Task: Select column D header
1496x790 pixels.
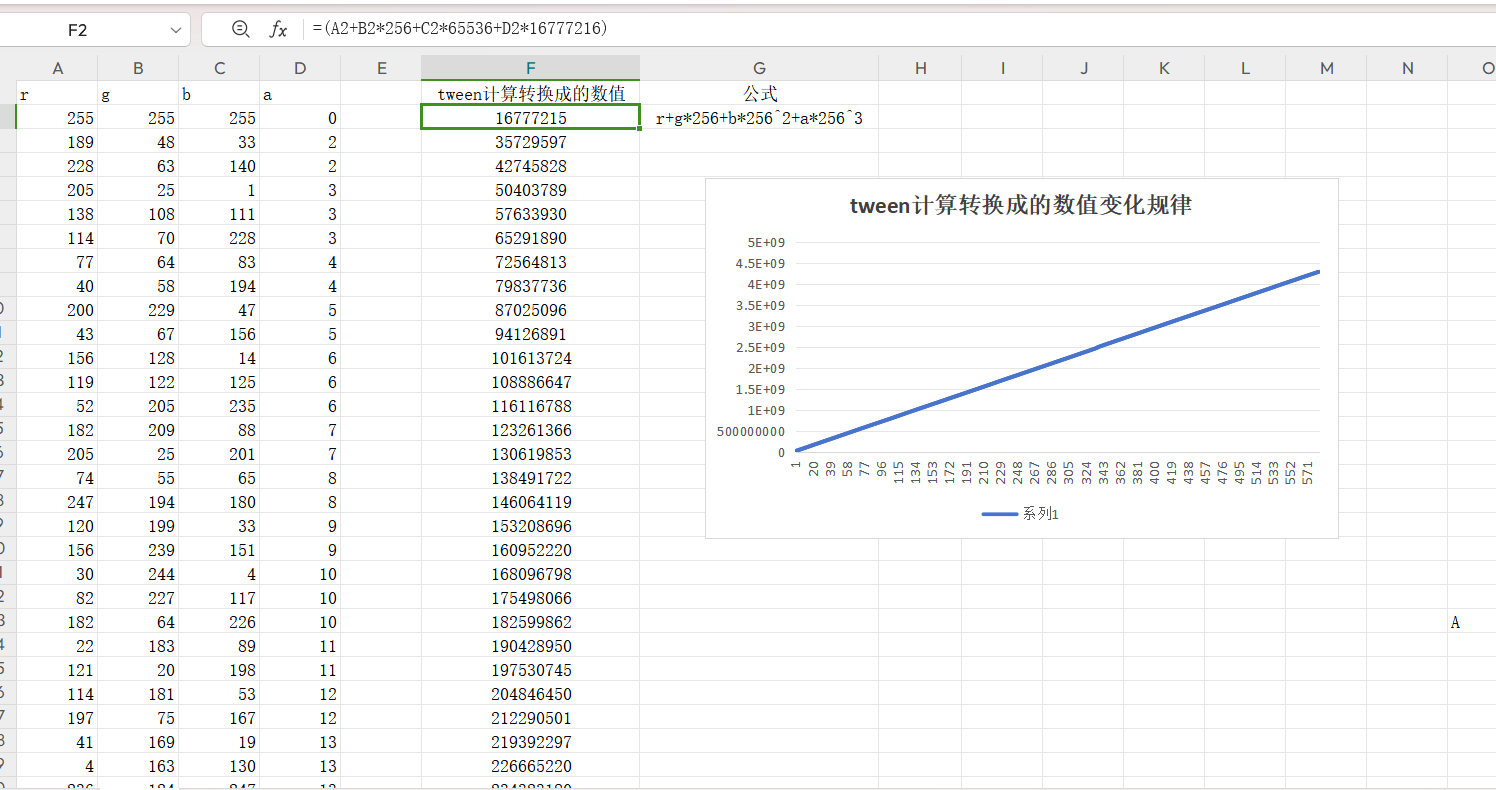Action: [x=300, y=68]
